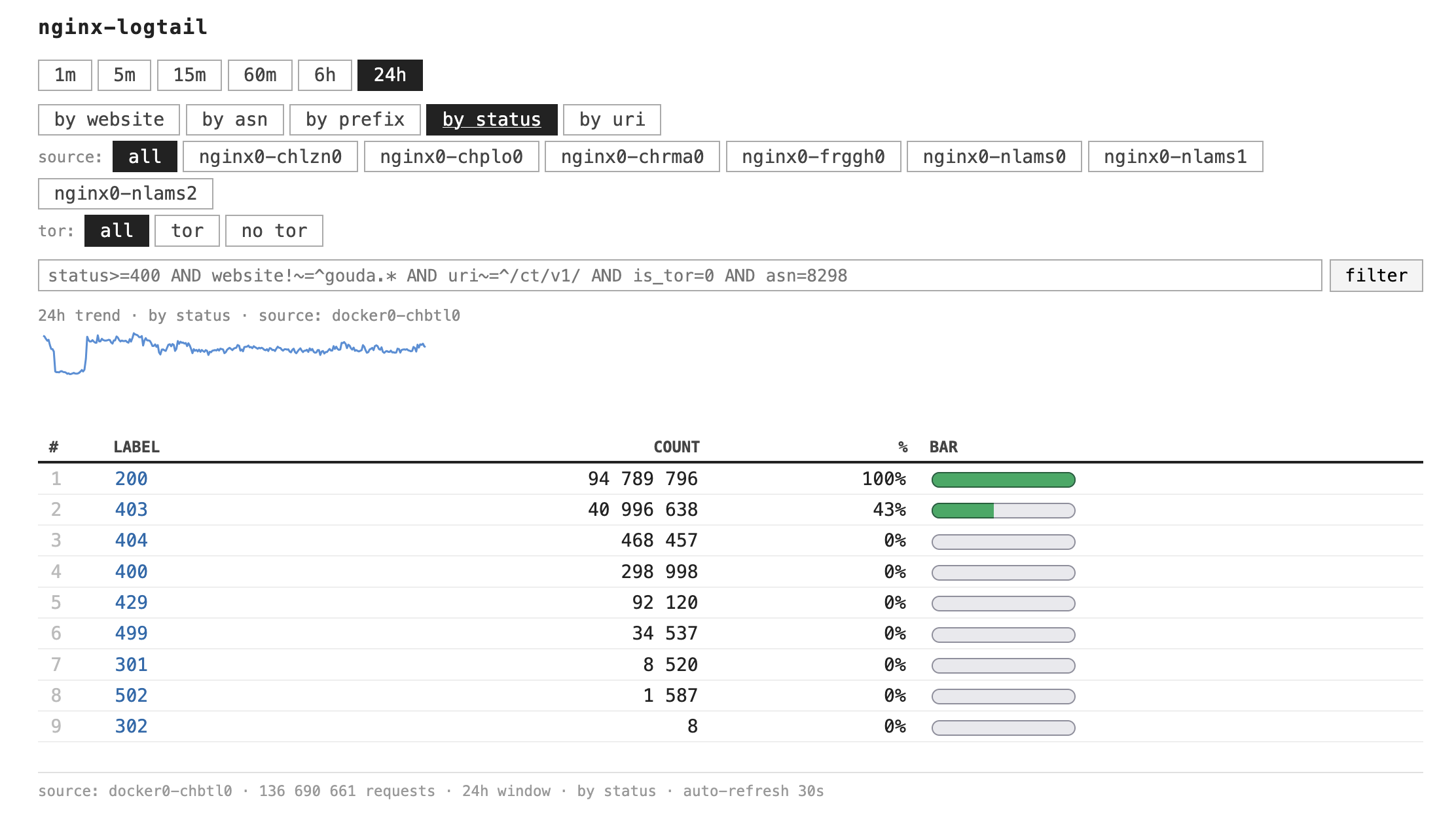The height and width of the screenshot is (817, 1456).
Task: Click the 403 row percentage bar
Action: point(1003,511)
